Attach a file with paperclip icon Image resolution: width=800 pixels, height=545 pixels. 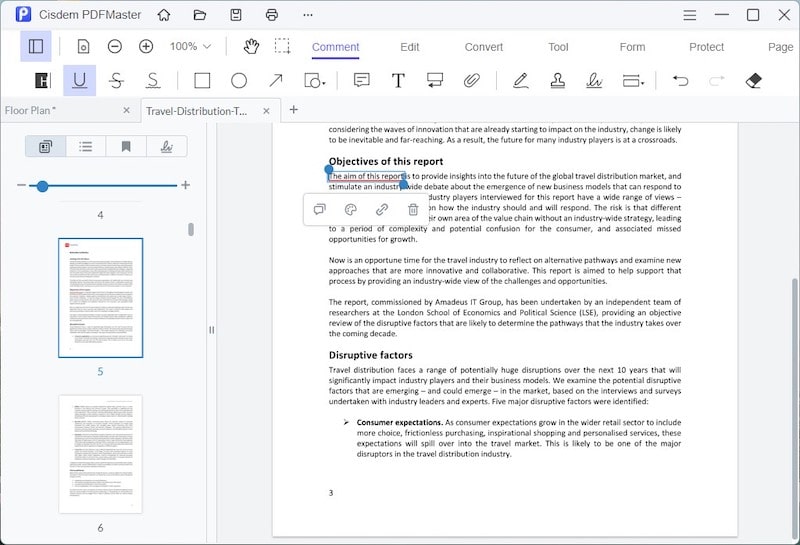[471, 81]
